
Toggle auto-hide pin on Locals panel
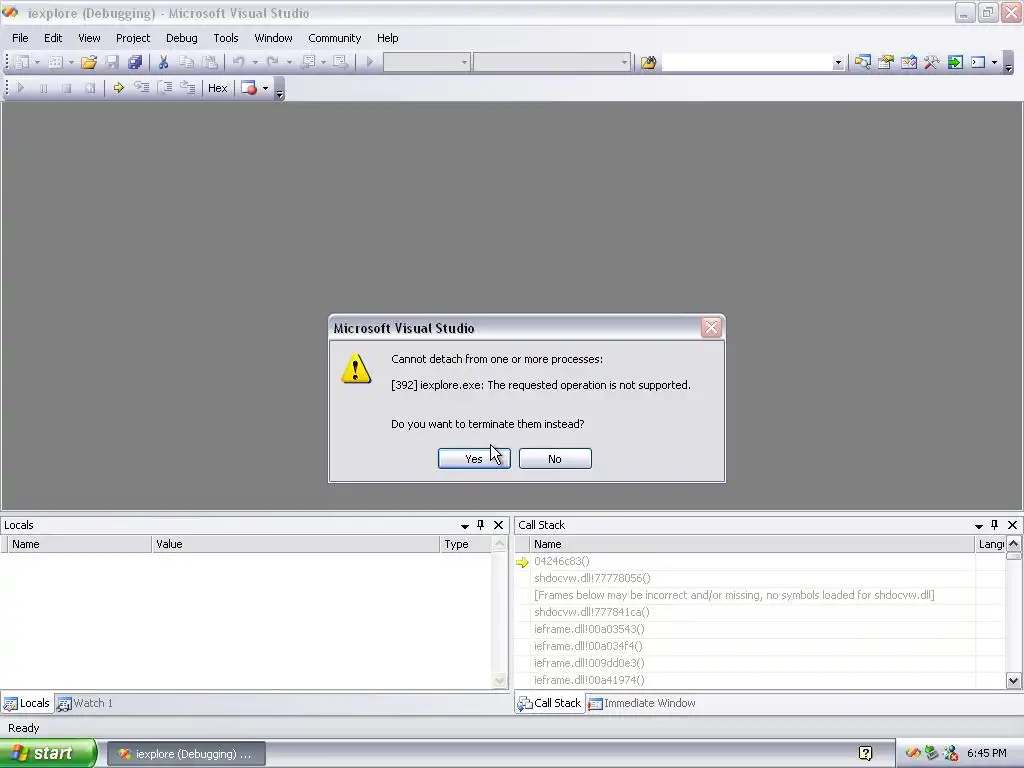[481, 525]
